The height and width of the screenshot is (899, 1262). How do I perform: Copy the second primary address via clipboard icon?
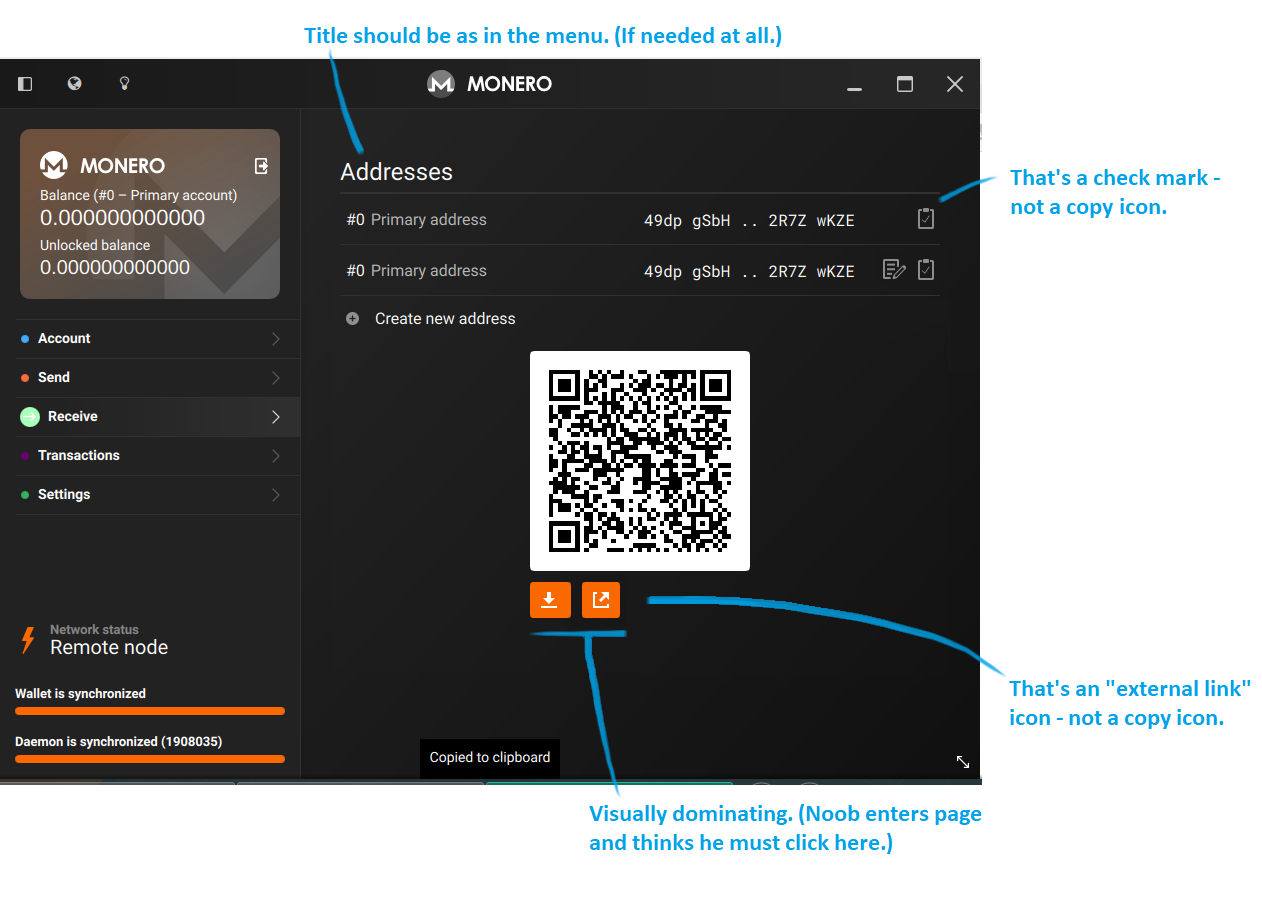point(925,268)
